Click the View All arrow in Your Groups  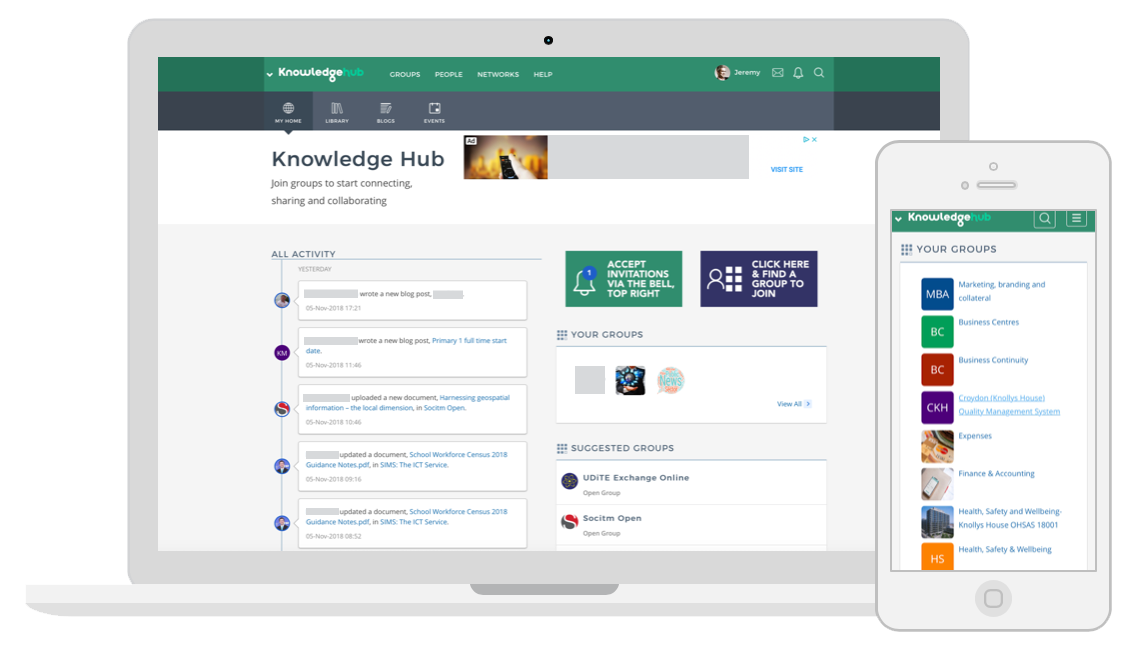pos(808,404)
